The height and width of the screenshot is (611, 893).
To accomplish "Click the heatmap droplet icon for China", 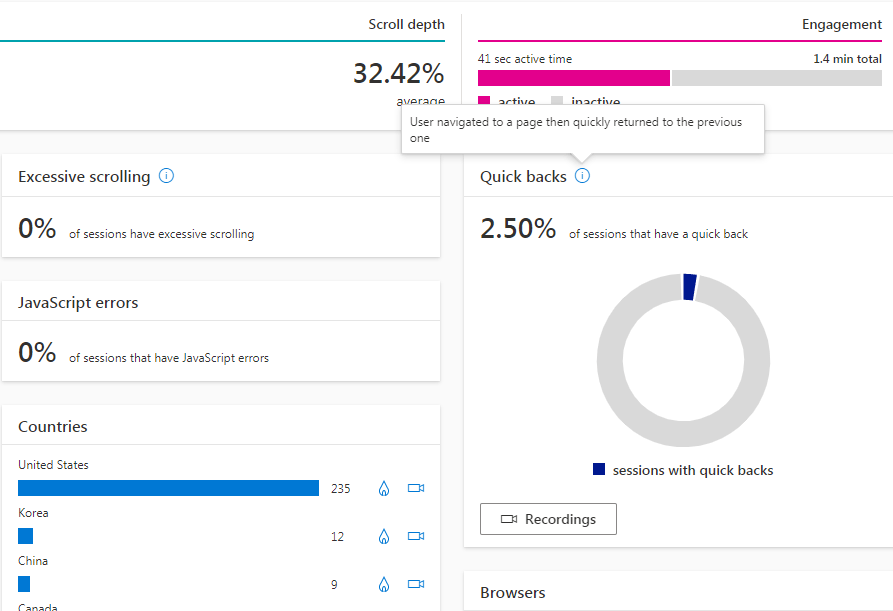I will tap(383, 584).
